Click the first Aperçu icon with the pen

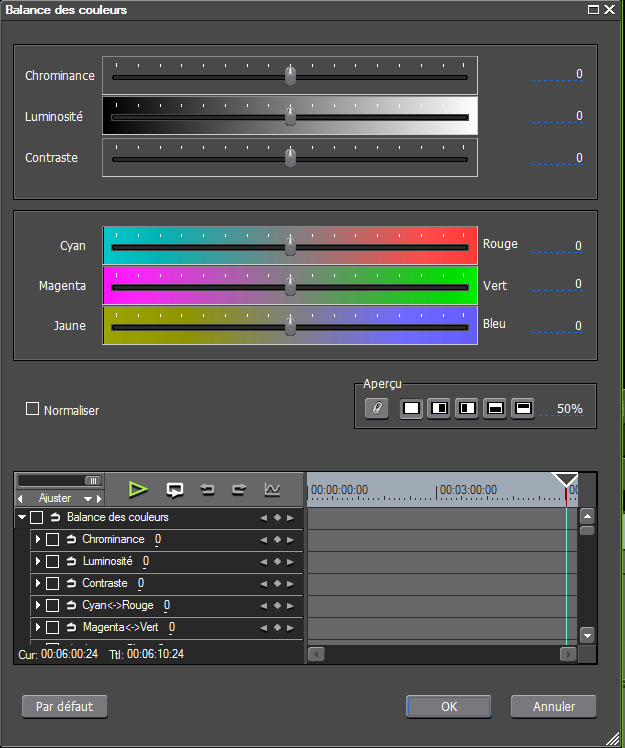(377, 409)
